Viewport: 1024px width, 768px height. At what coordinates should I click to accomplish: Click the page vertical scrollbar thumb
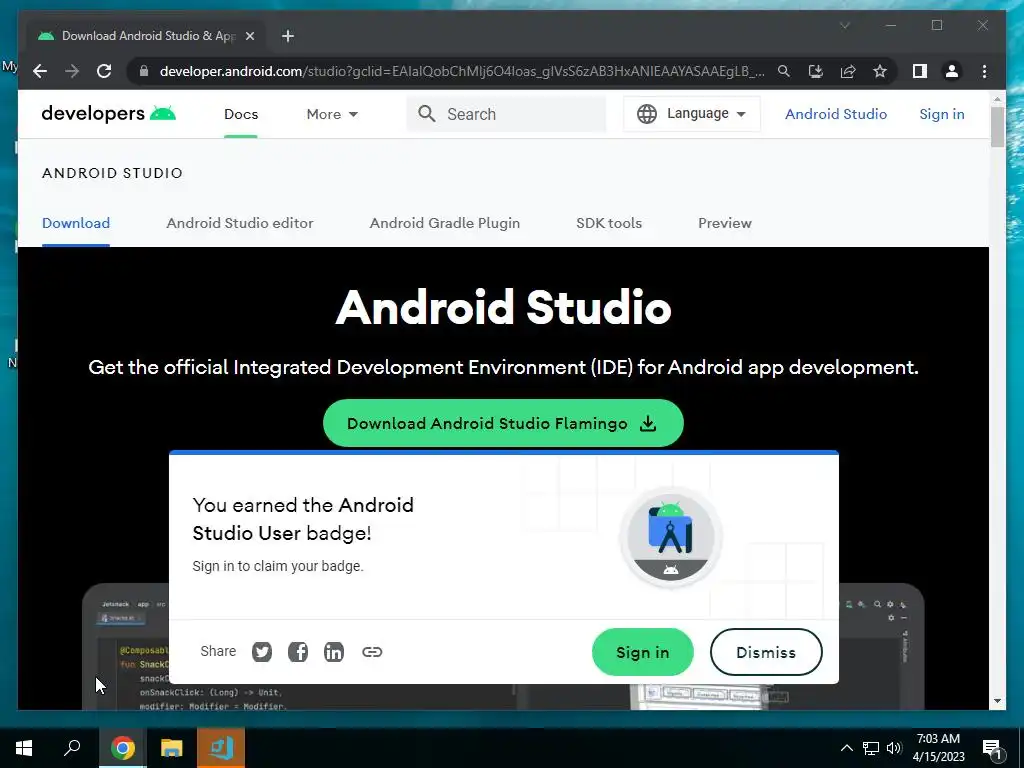pos(997,126)
